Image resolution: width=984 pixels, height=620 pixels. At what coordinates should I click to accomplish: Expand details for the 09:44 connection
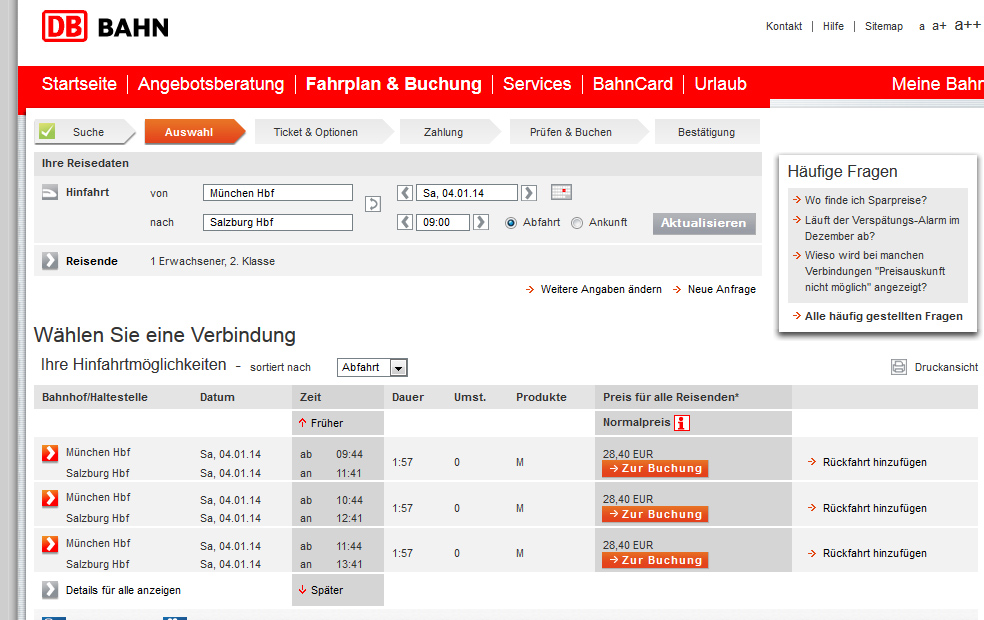50,453
